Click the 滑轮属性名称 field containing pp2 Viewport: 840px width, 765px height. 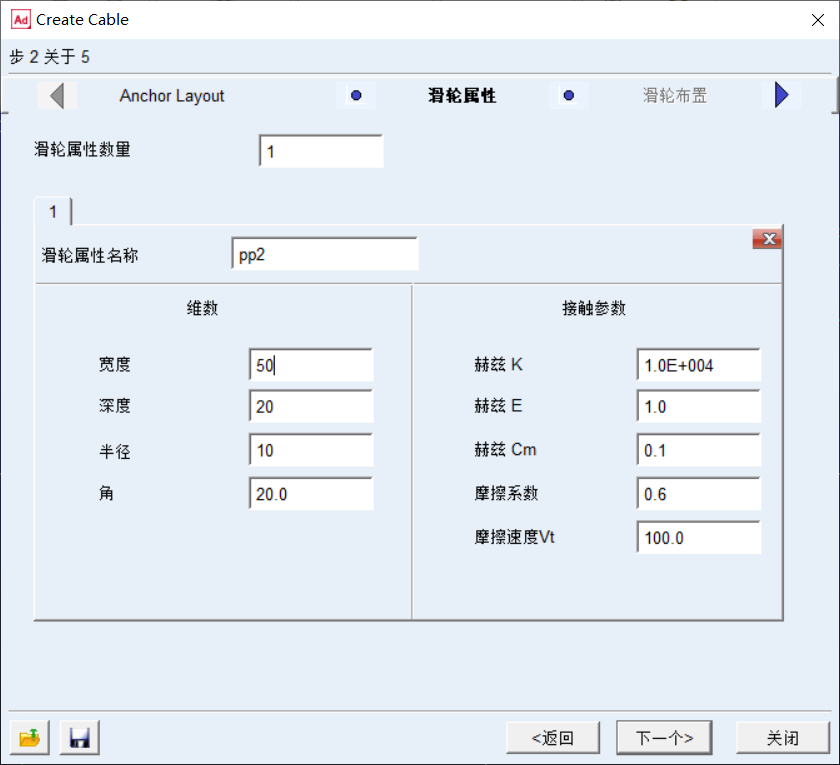[x=325, y=254]
